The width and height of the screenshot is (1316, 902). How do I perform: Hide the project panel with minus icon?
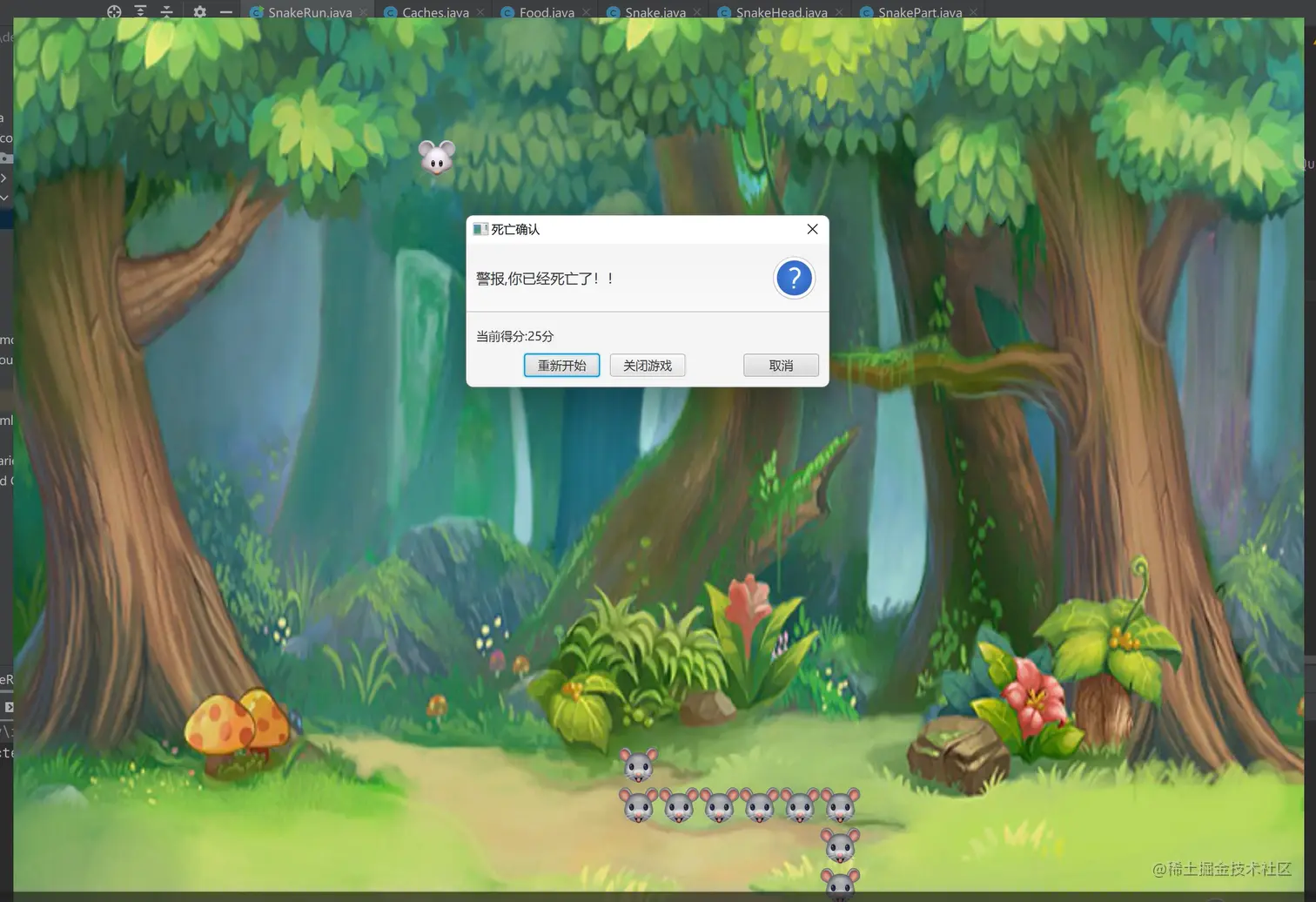pos(226,12)
